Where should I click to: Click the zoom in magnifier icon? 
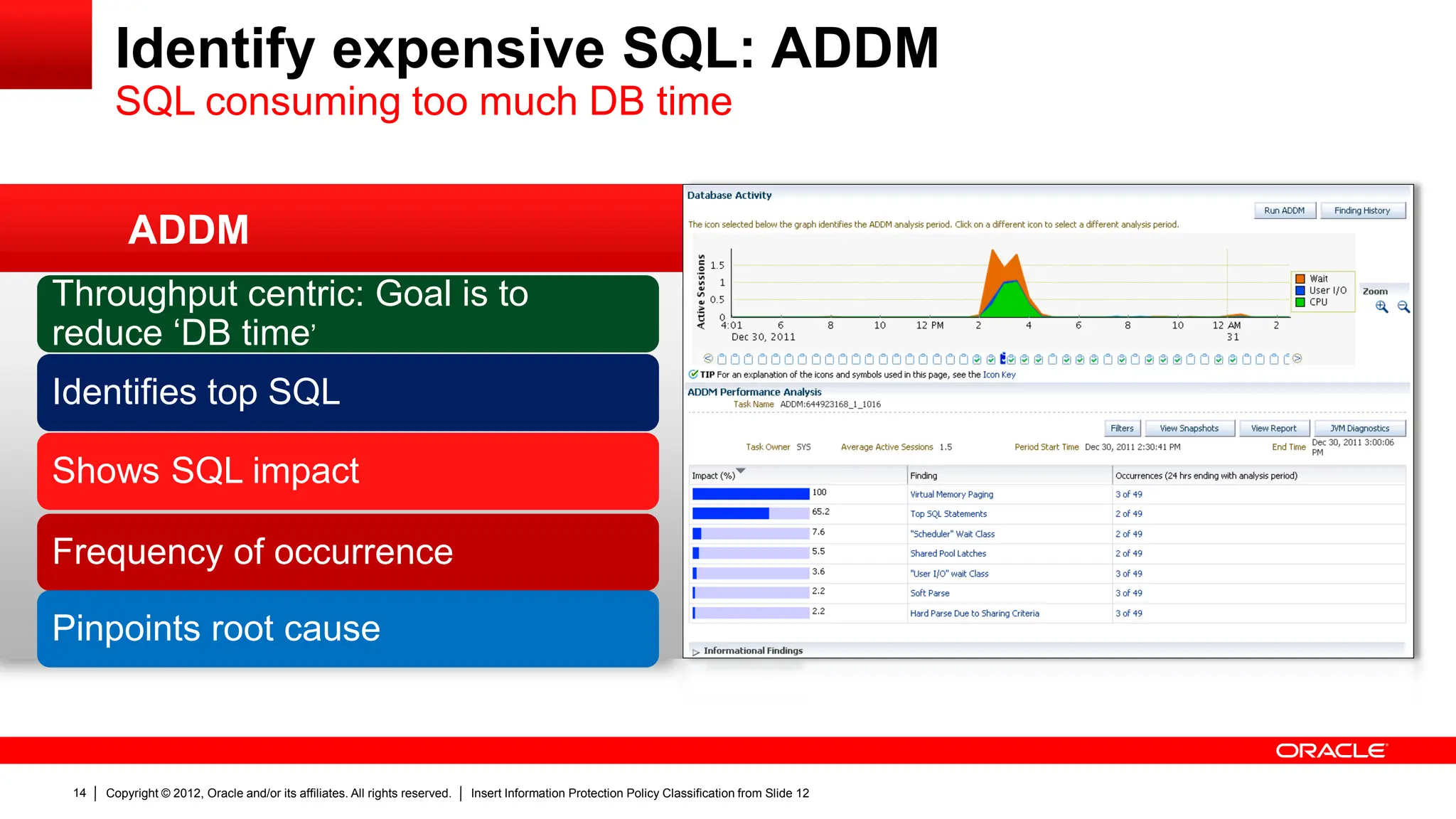pos(1381,306)
